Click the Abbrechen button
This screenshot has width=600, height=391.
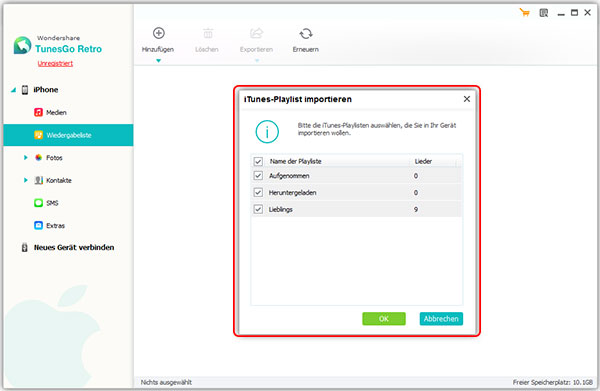tap(441, 319)
